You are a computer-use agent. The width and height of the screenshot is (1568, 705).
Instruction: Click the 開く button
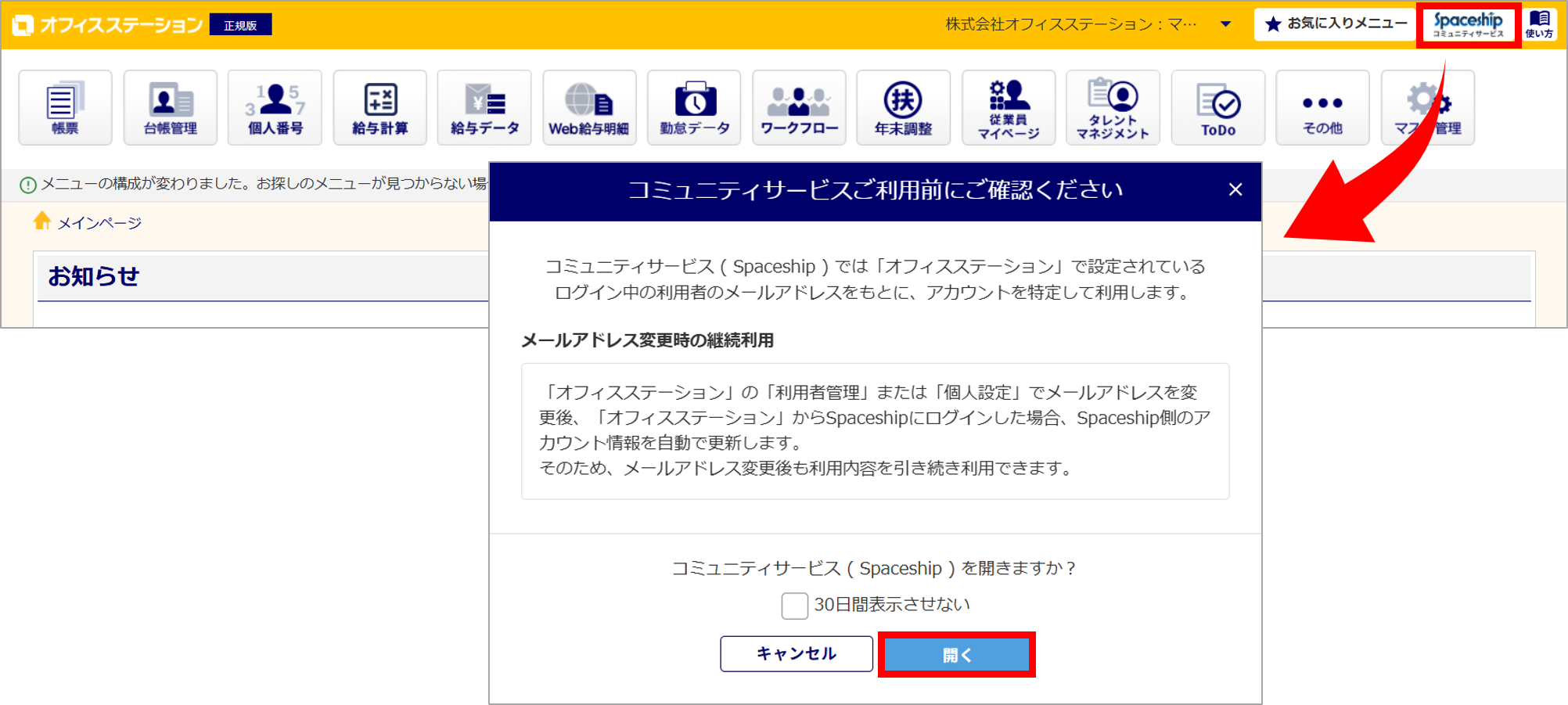click(x=956, y=654)
